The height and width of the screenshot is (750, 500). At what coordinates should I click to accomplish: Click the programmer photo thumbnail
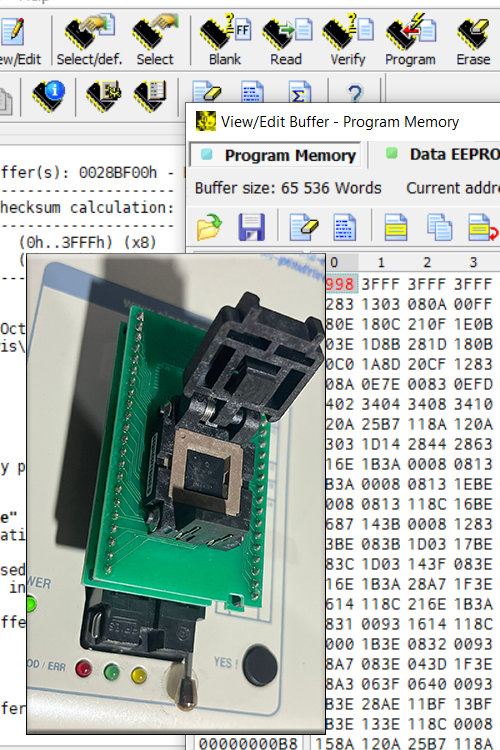click(176, 494)
